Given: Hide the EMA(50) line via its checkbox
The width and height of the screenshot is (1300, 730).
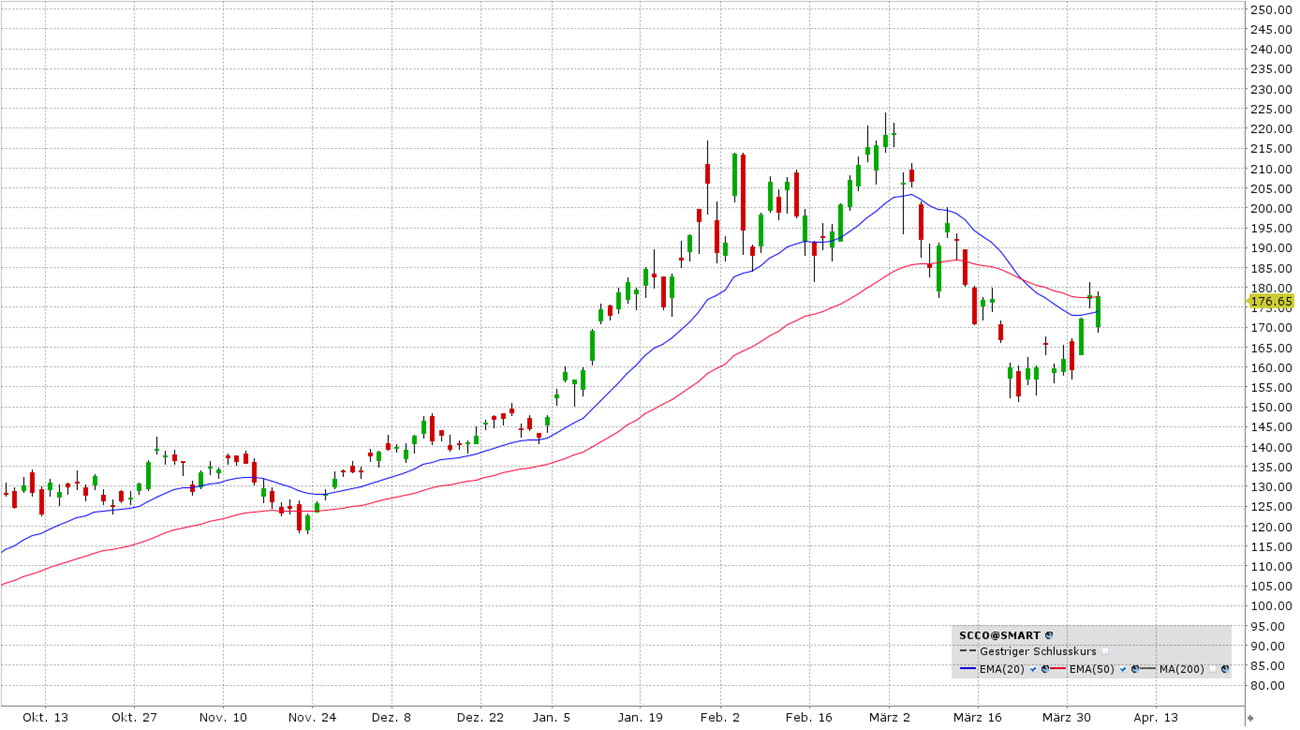Looking at the screenshot, I should (x=1123, y=669).
